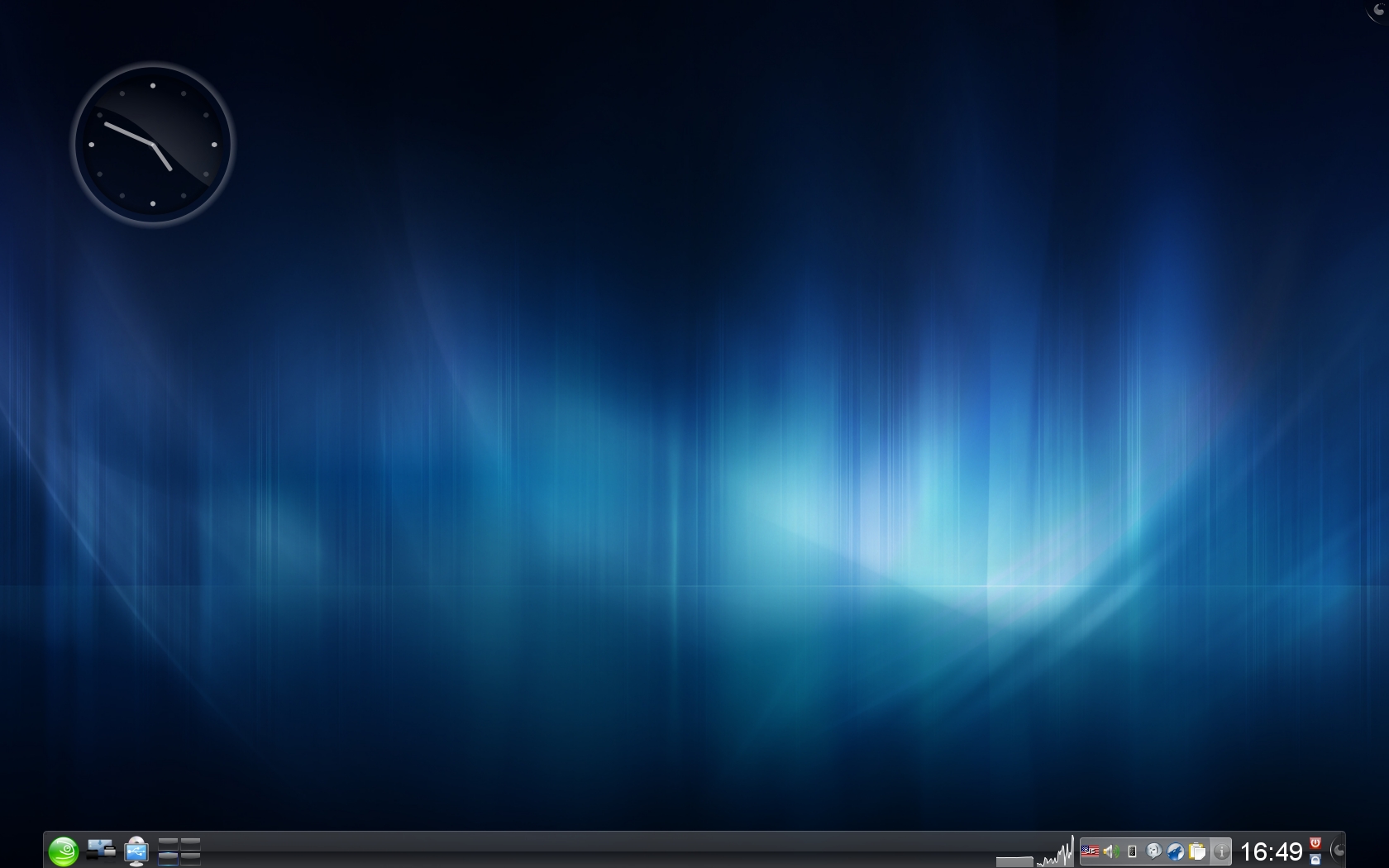Image resolution: width=1389 pixels, height=868 pixels.
Task: Click the blue Lock Screen button
Action: coord(1315,859)
